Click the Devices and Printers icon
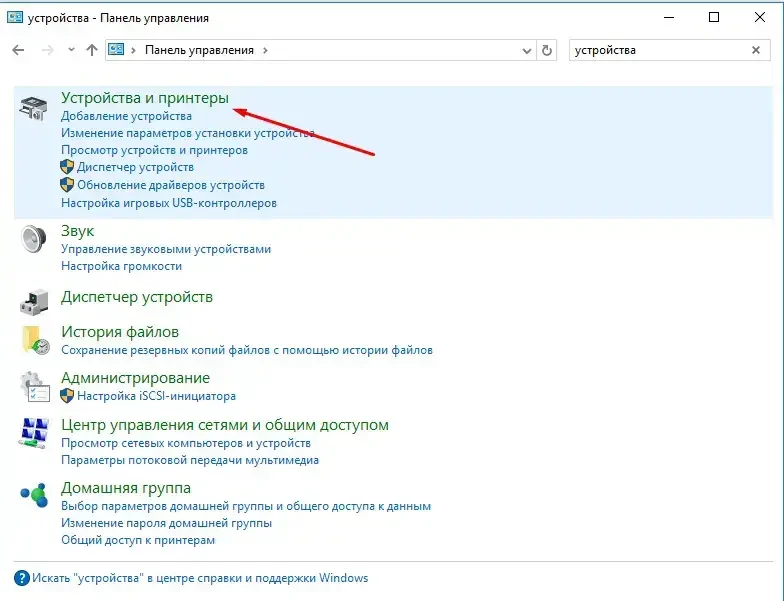This screenshot has height=601, width=784. pos(34,108)
